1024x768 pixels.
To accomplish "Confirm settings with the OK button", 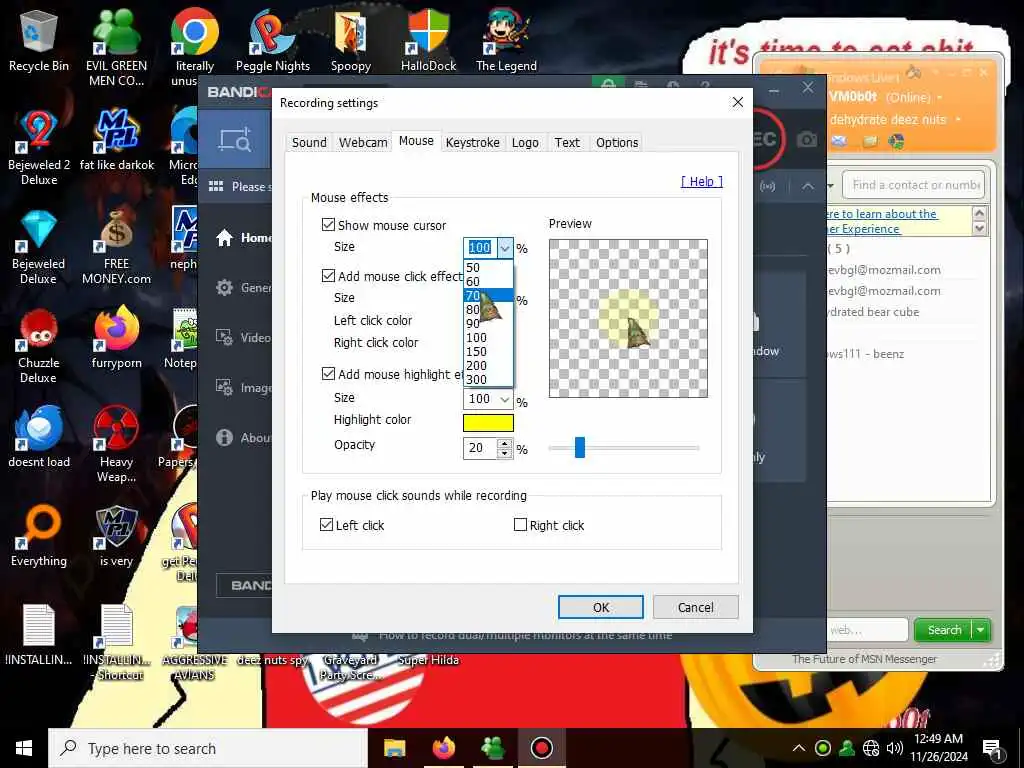I will (601, 607).
